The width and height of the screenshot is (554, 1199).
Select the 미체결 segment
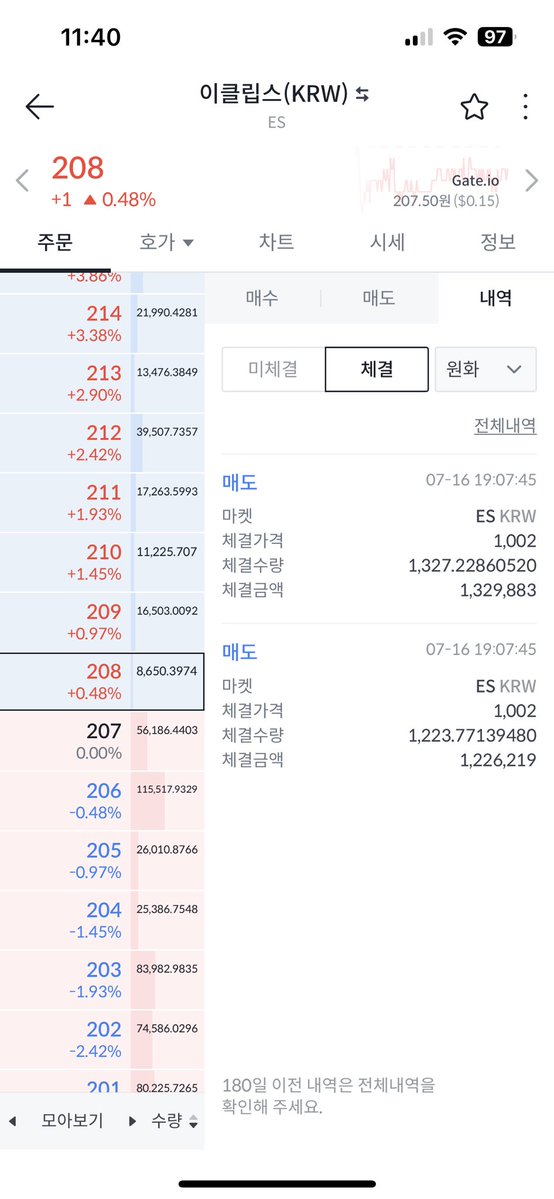tap(273, 369)
